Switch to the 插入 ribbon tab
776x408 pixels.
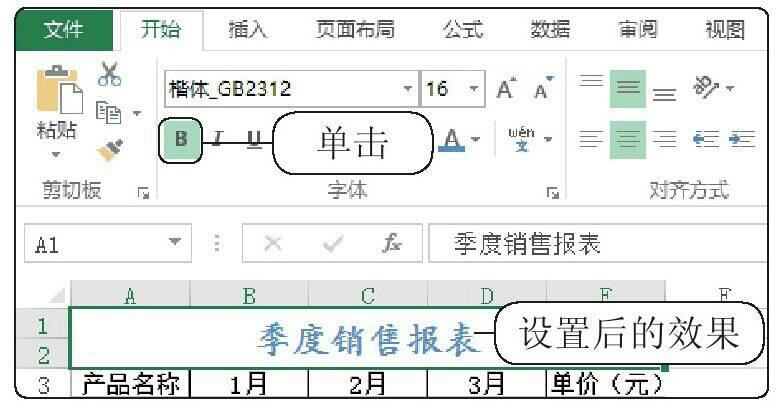pyautogui.click(x=248, y=30)
